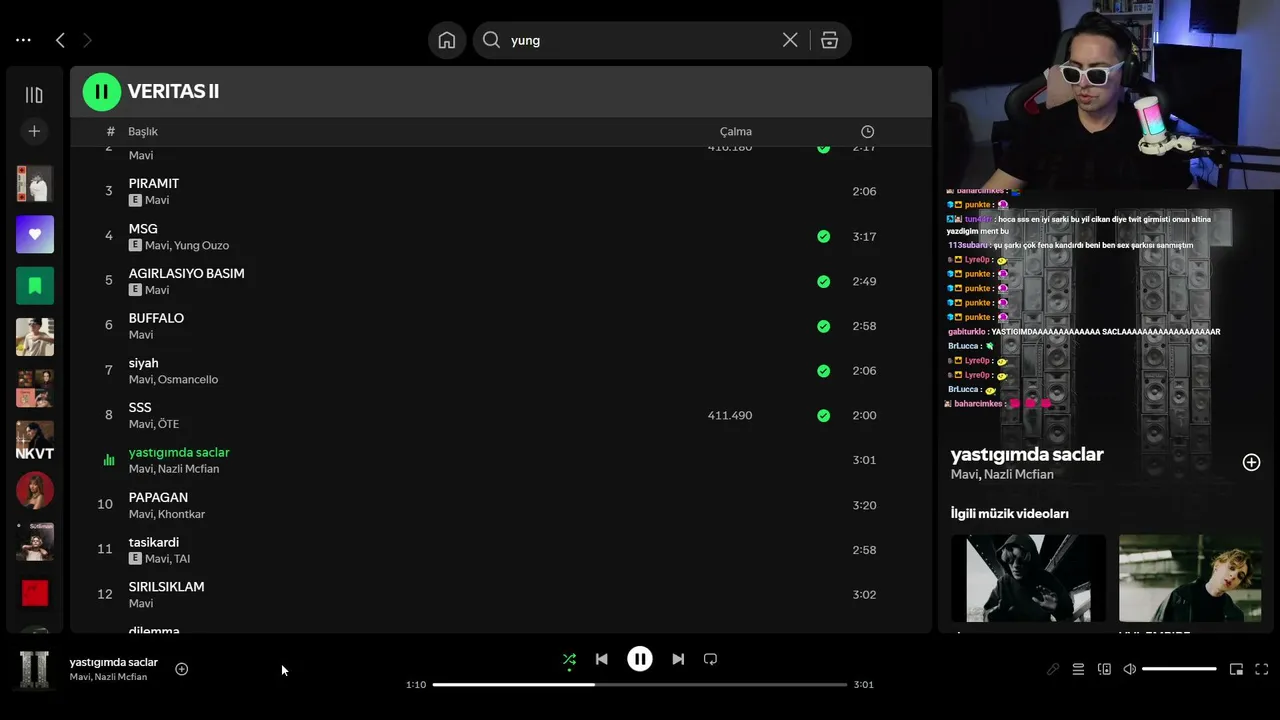
Task: Select the siyah track
Action: tap(144, 363)
